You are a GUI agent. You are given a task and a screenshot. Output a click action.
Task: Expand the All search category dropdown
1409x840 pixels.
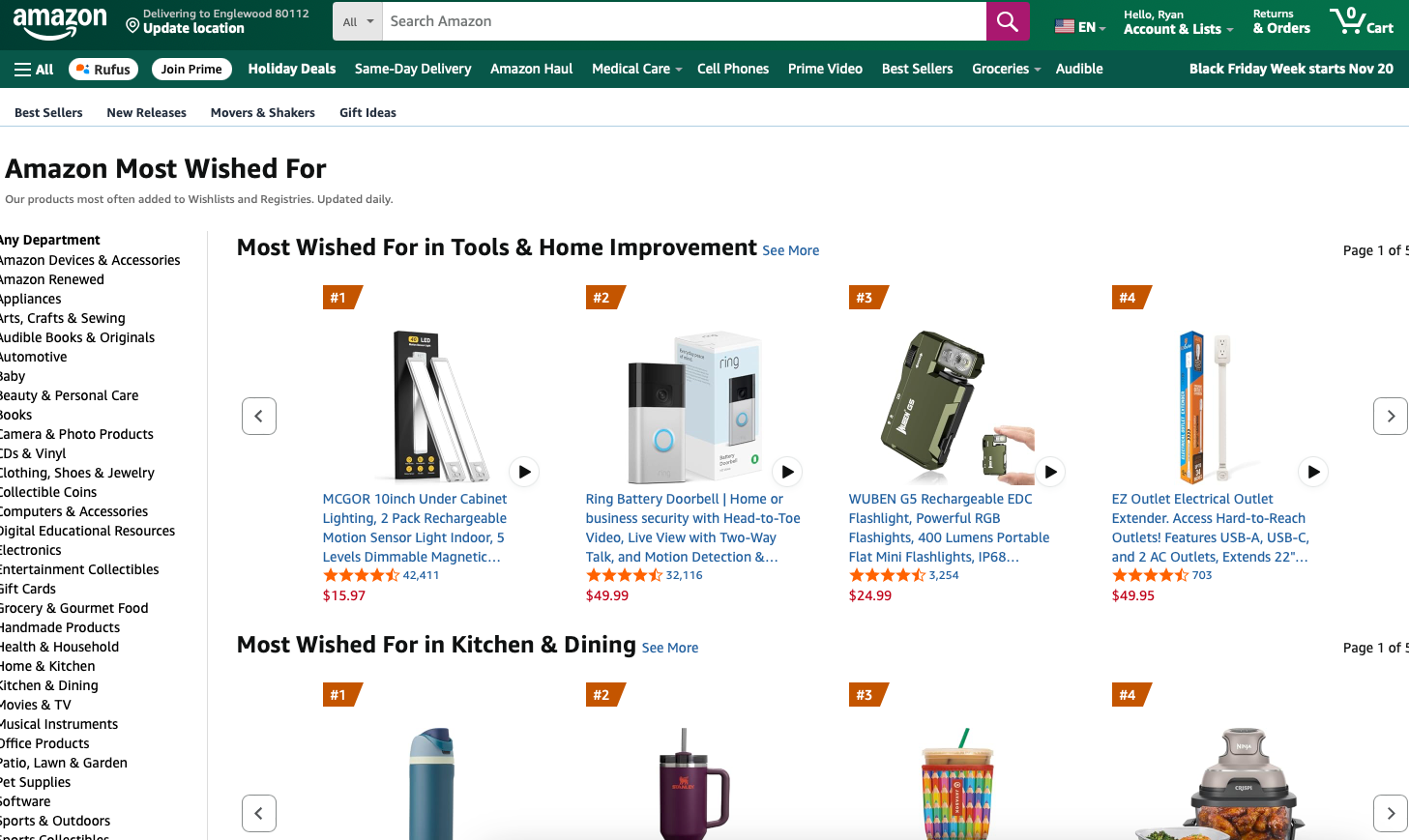pos(357,20)
